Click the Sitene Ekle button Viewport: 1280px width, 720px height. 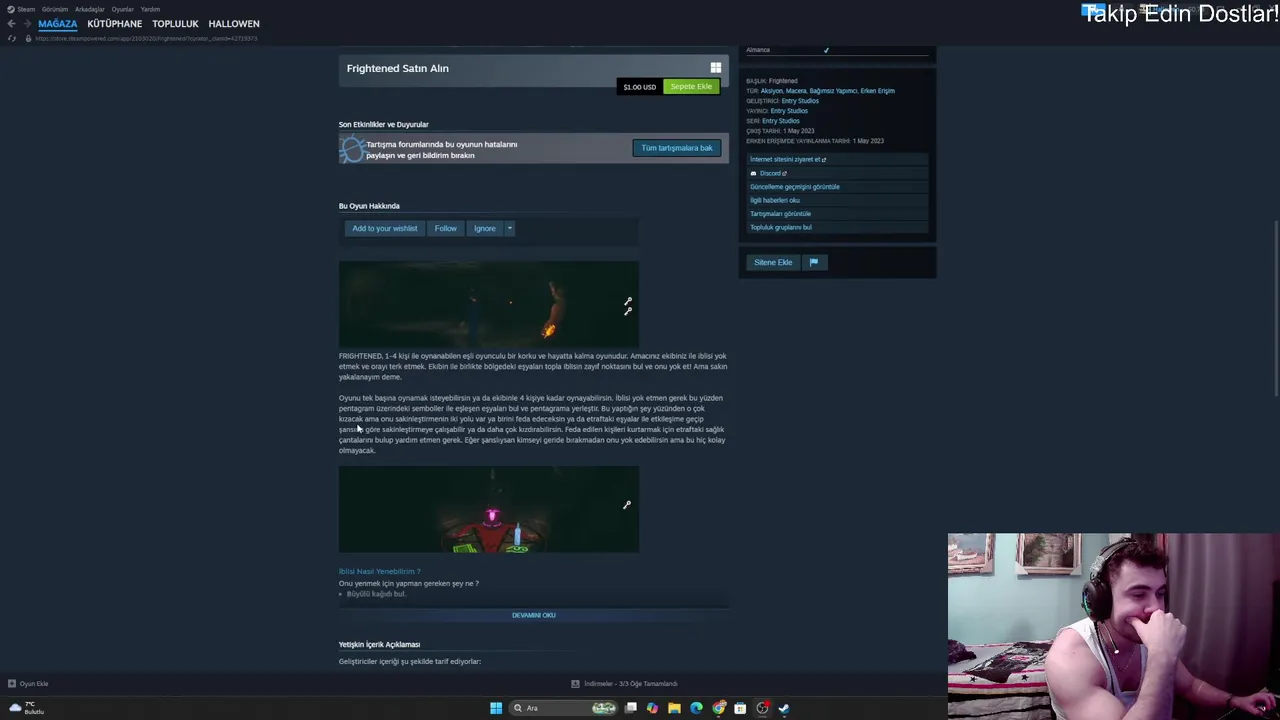773,262
